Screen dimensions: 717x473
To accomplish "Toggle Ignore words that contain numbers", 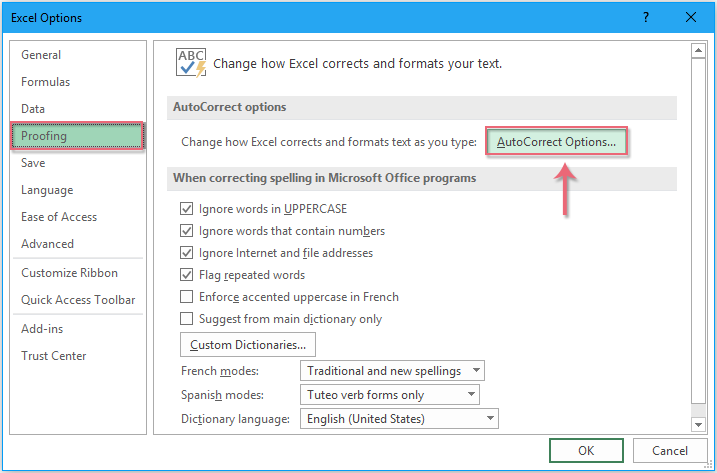I will (187, 231).
